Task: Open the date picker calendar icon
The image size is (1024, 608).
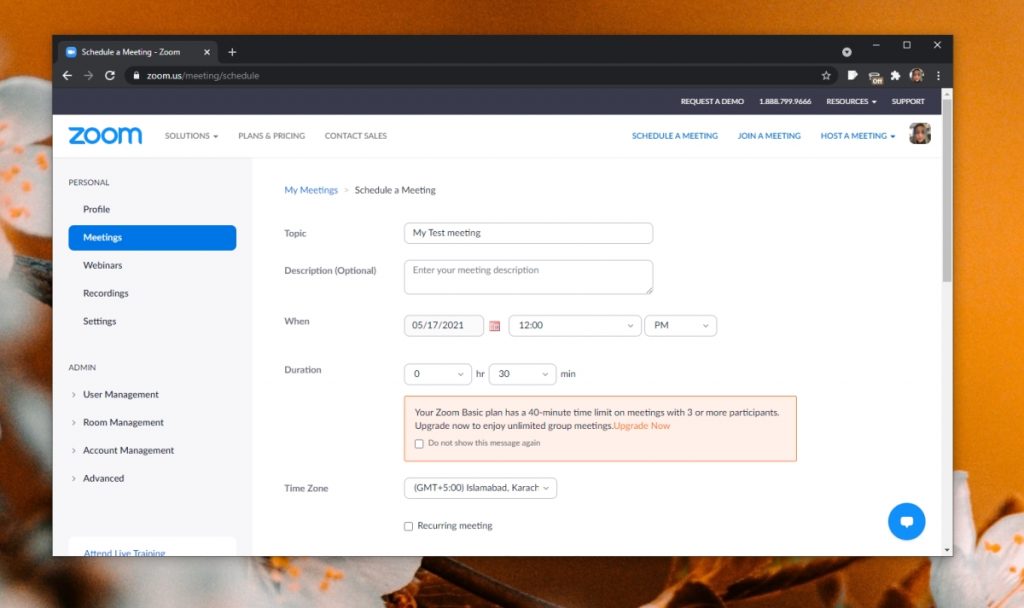Action: pos(495,325)
